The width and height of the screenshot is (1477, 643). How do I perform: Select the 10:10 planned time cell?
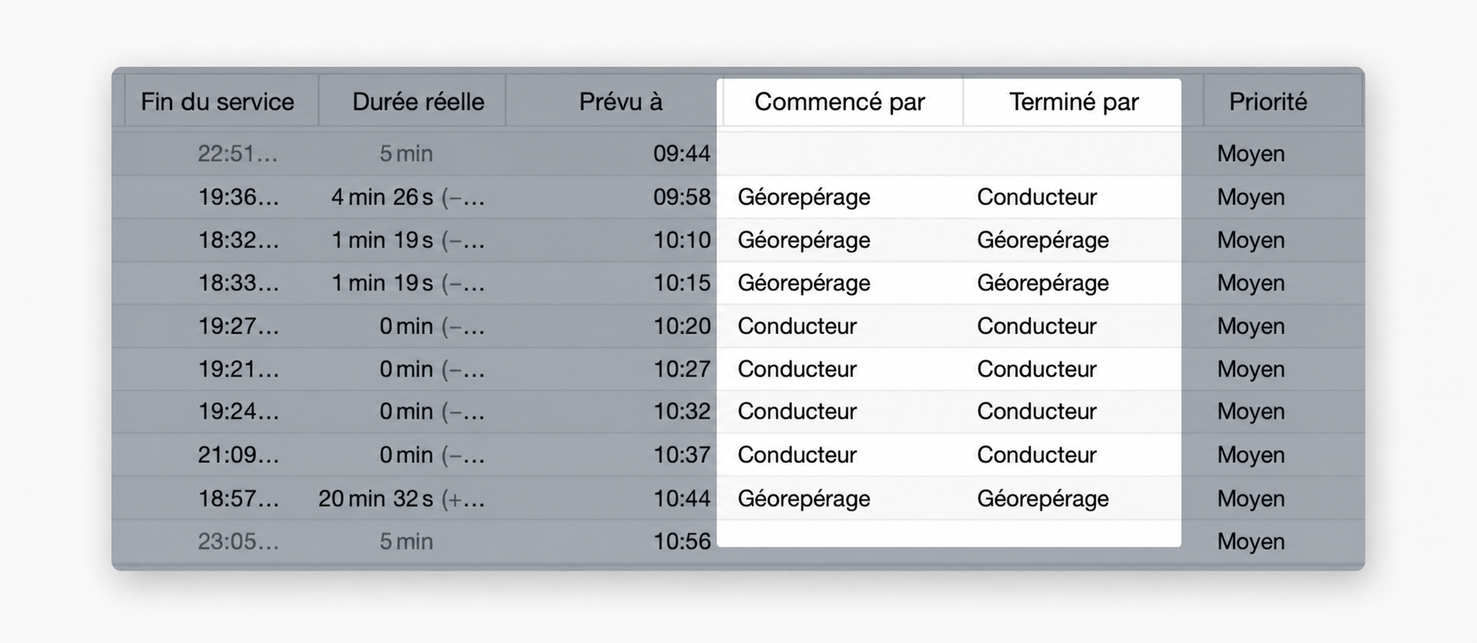tap(682, 240)
